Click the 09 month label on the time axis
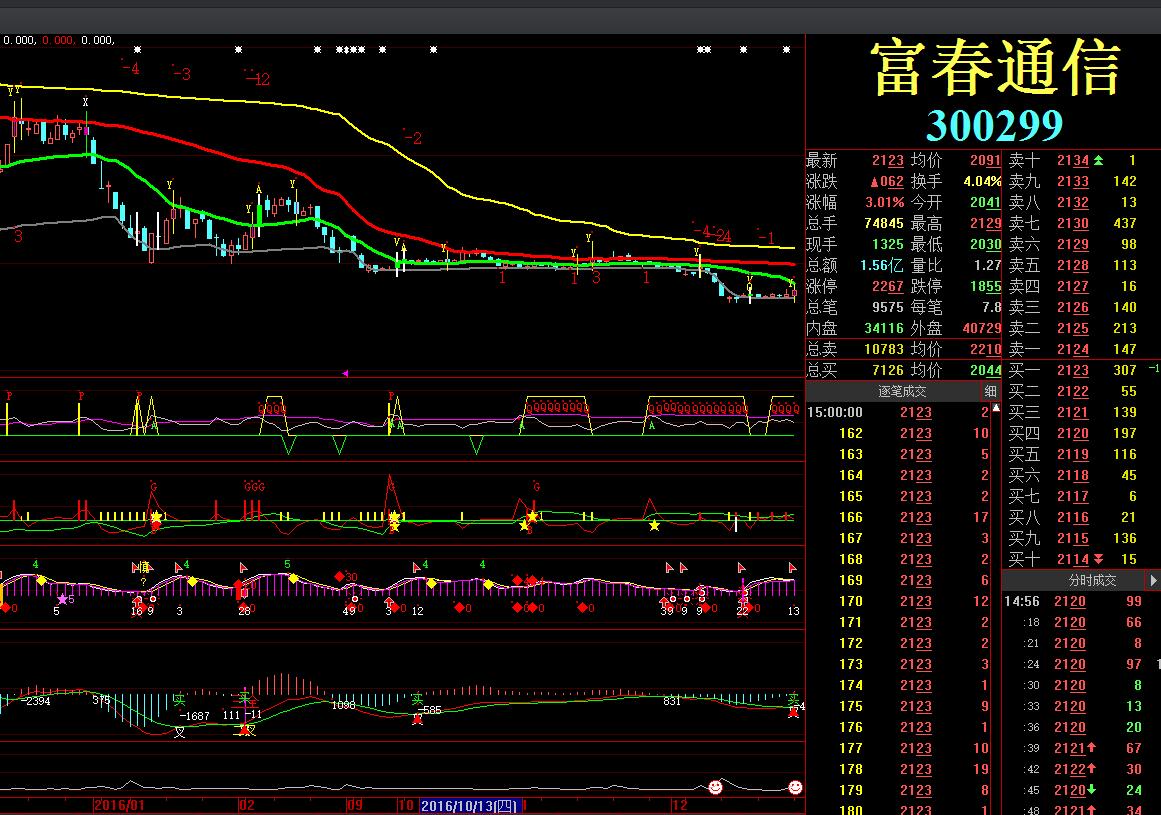 [x=355, y=805]
